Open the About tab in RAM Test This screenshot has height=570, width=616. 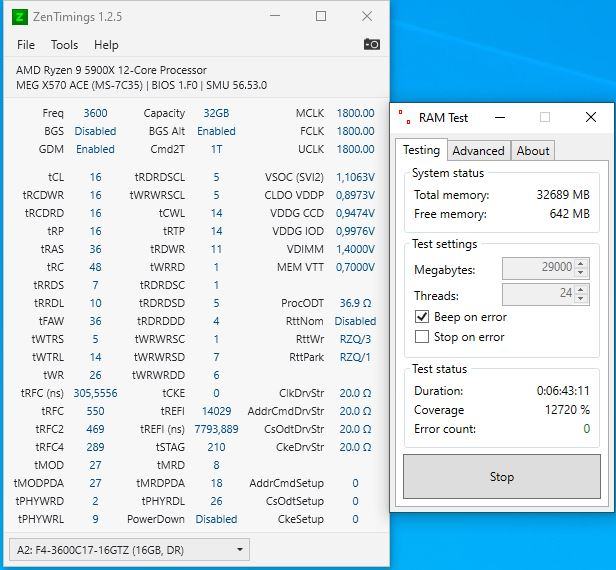coord(533,151)
